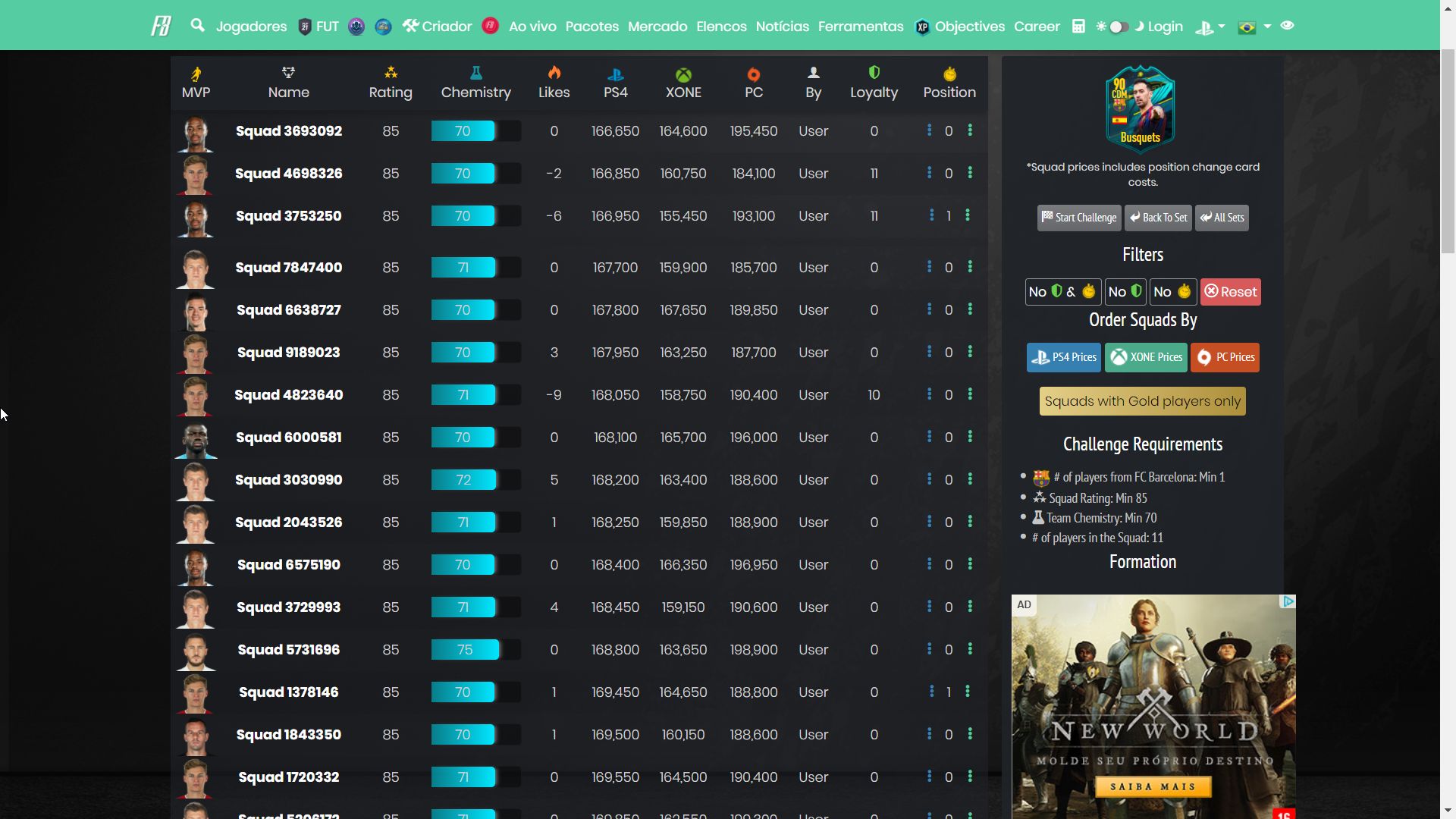Open the Jogadores menu item
The image size is (1456, 819).
(x=251, y=27)
